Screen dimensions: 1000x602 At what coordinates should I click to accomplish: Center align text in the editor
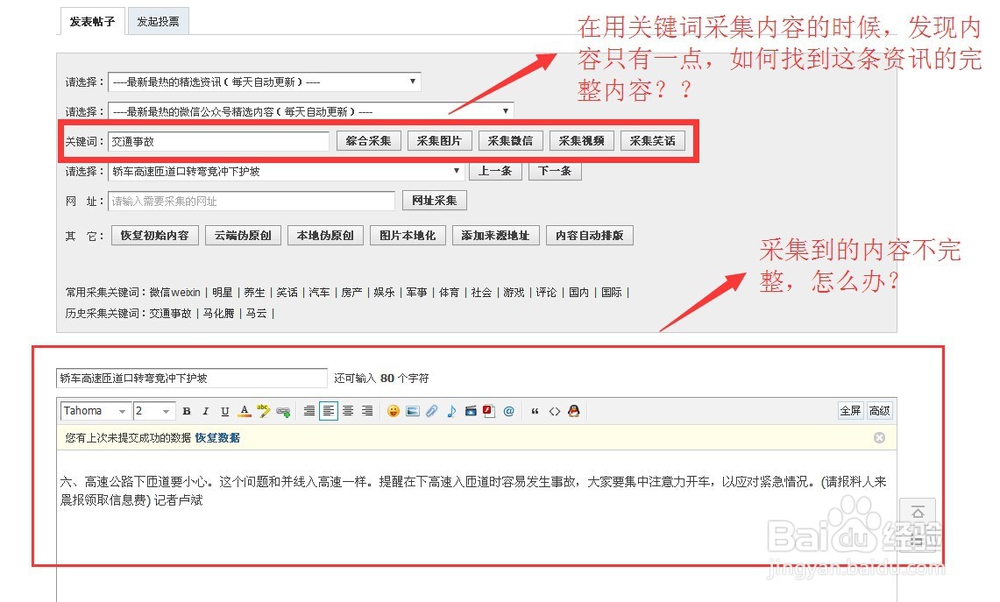[x=348, y=411]
